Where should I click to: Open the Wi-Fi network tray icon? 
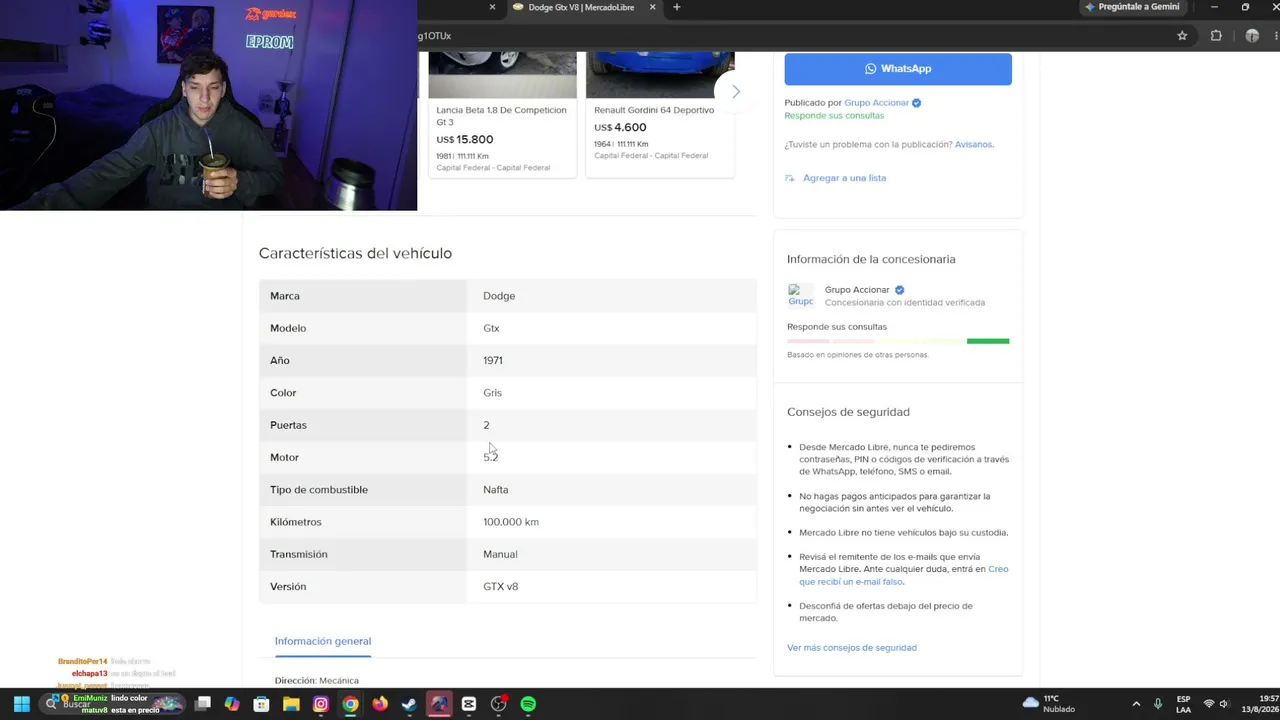point(1208,704)
